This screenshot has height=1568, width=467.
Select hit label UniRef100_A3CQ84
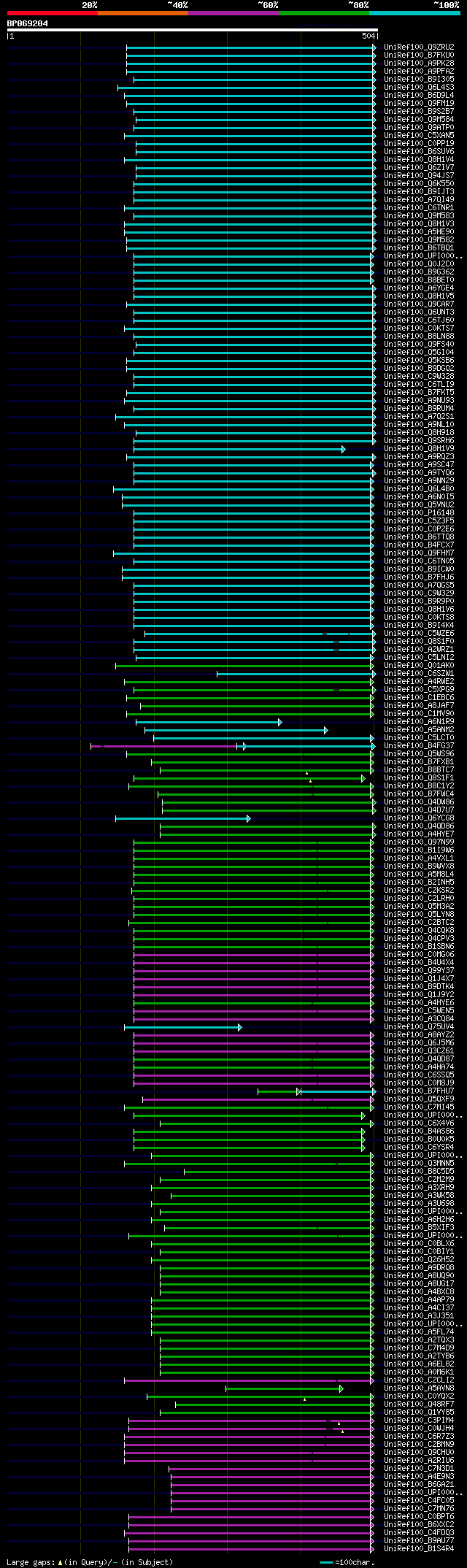point(419,1018)
